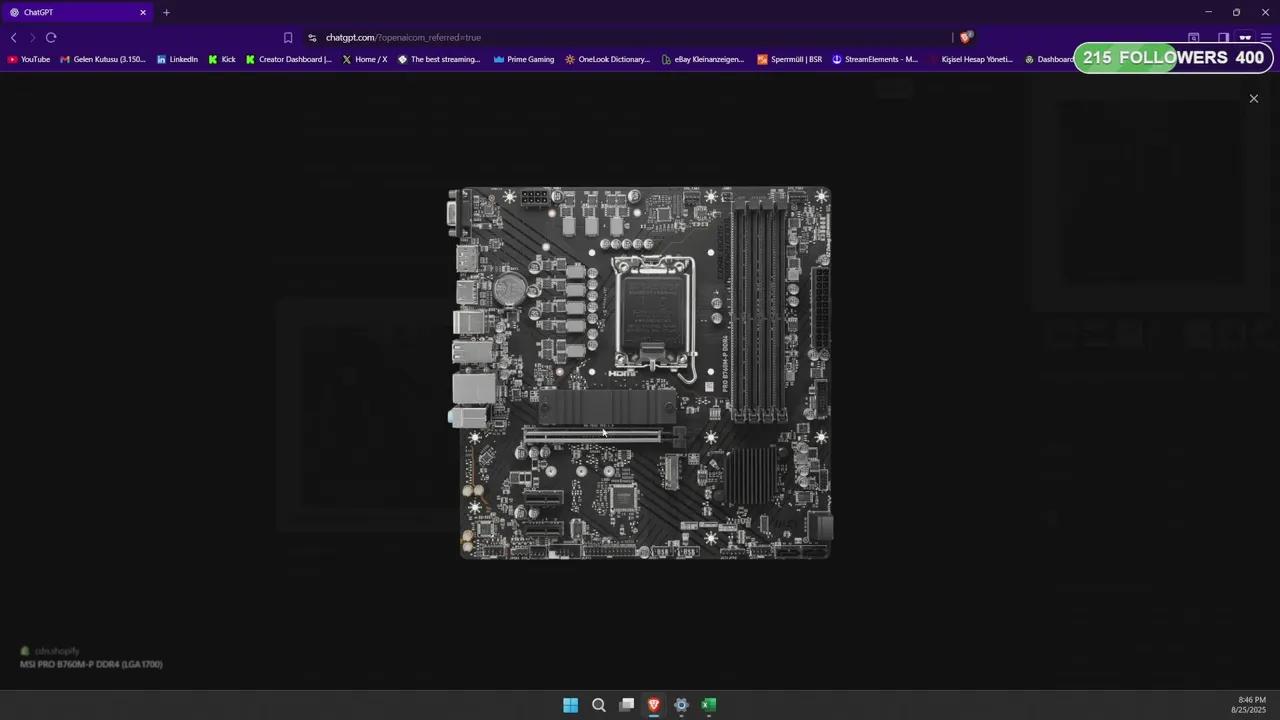This screenshot has width=1280, height=720.
Task: Open the Kick bookmark
Action: pos(222,59)
